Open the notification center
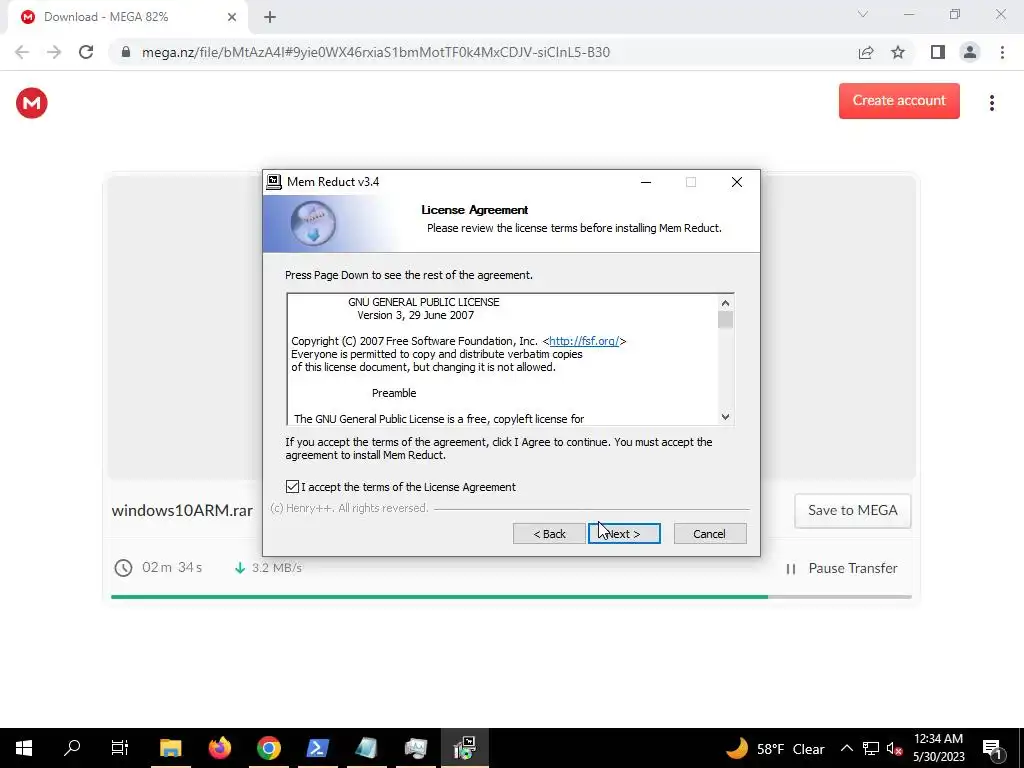 993,749
